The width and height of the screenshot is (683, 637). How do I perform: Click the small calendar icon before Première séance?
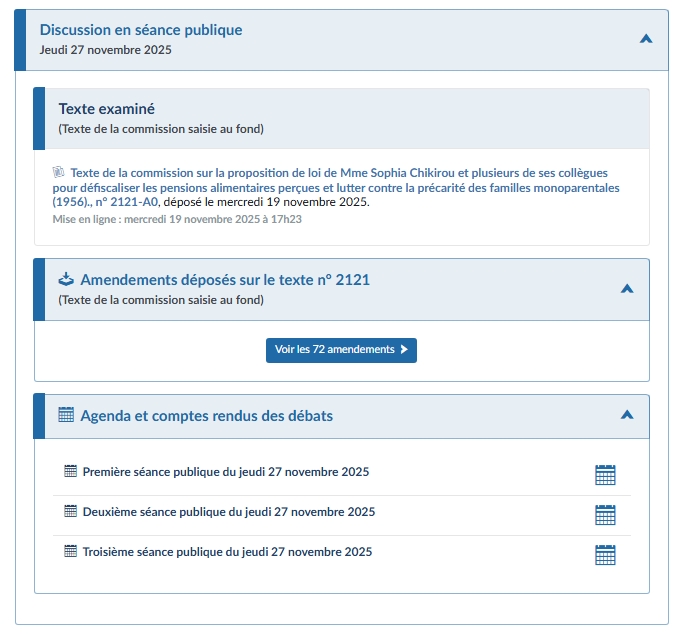70,471
